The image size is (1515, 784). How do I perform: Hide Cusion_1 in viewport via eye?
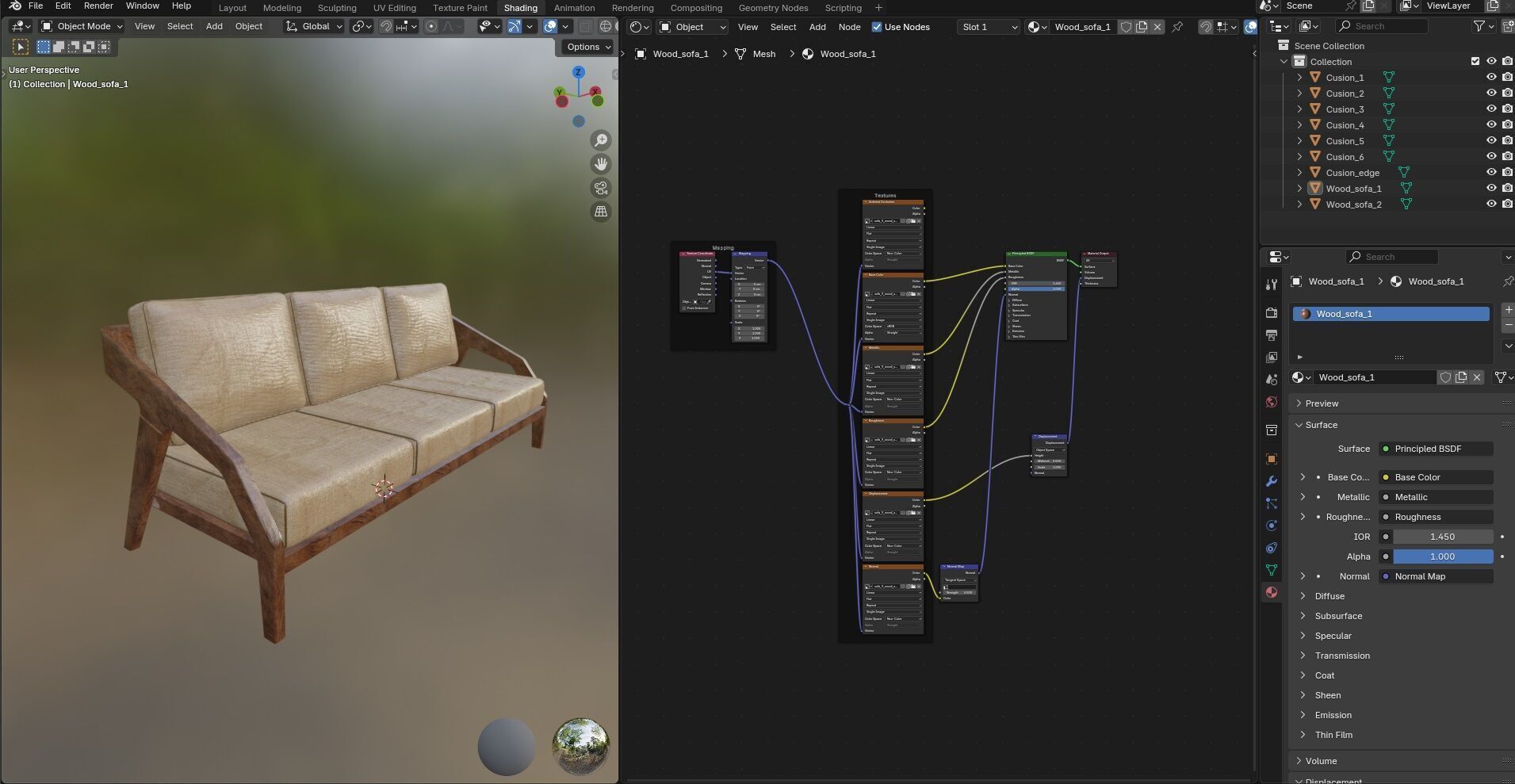click(1491, 77)
